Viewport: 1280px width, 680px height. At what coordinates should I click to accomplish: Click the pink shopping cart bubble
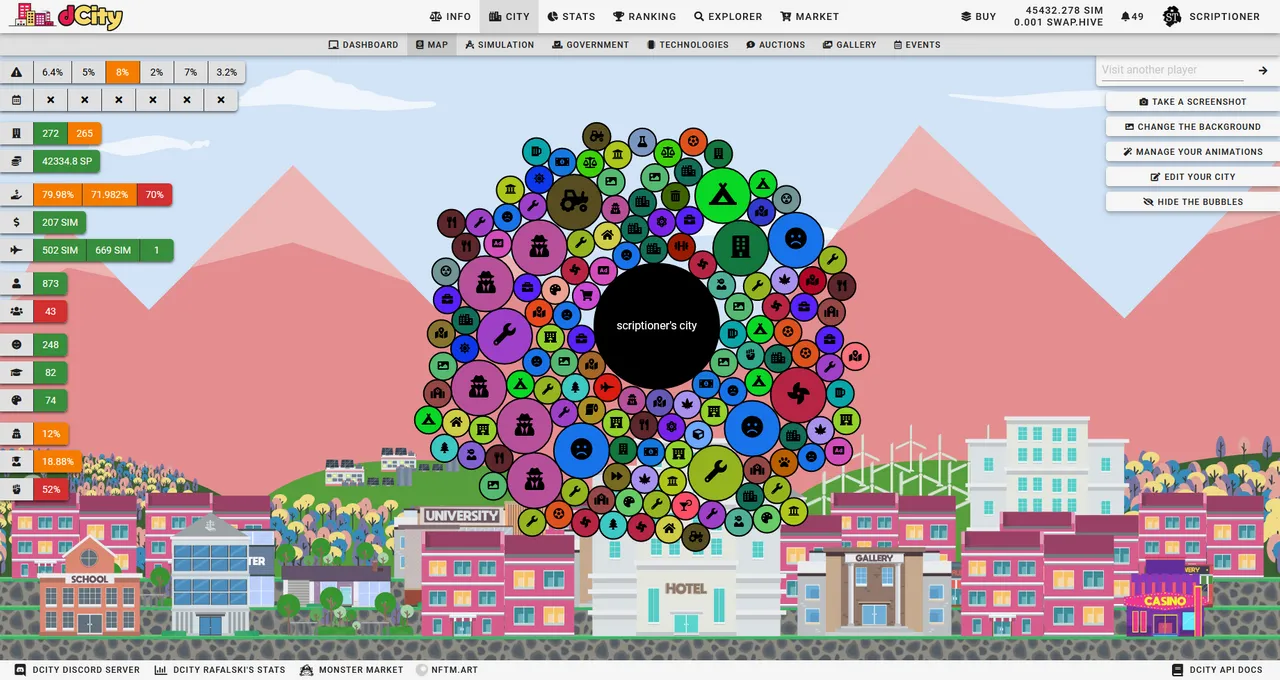coord(585,294)
